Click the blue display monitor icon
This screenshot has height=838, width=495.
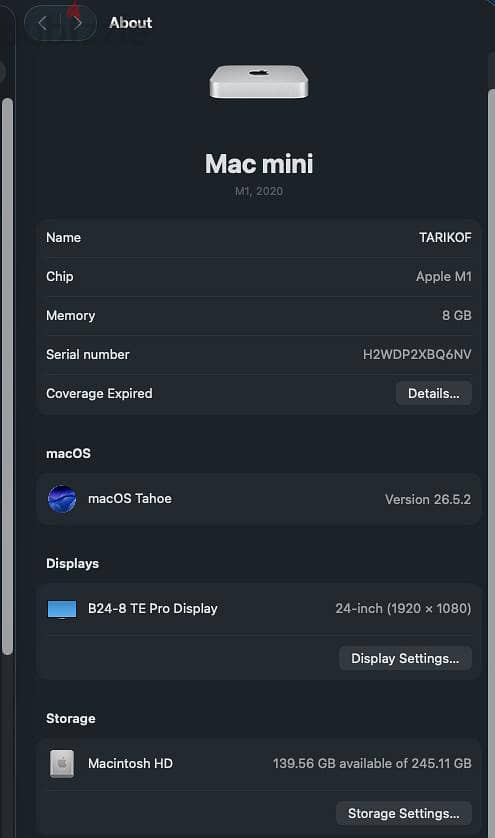click(x=61, y=609)
